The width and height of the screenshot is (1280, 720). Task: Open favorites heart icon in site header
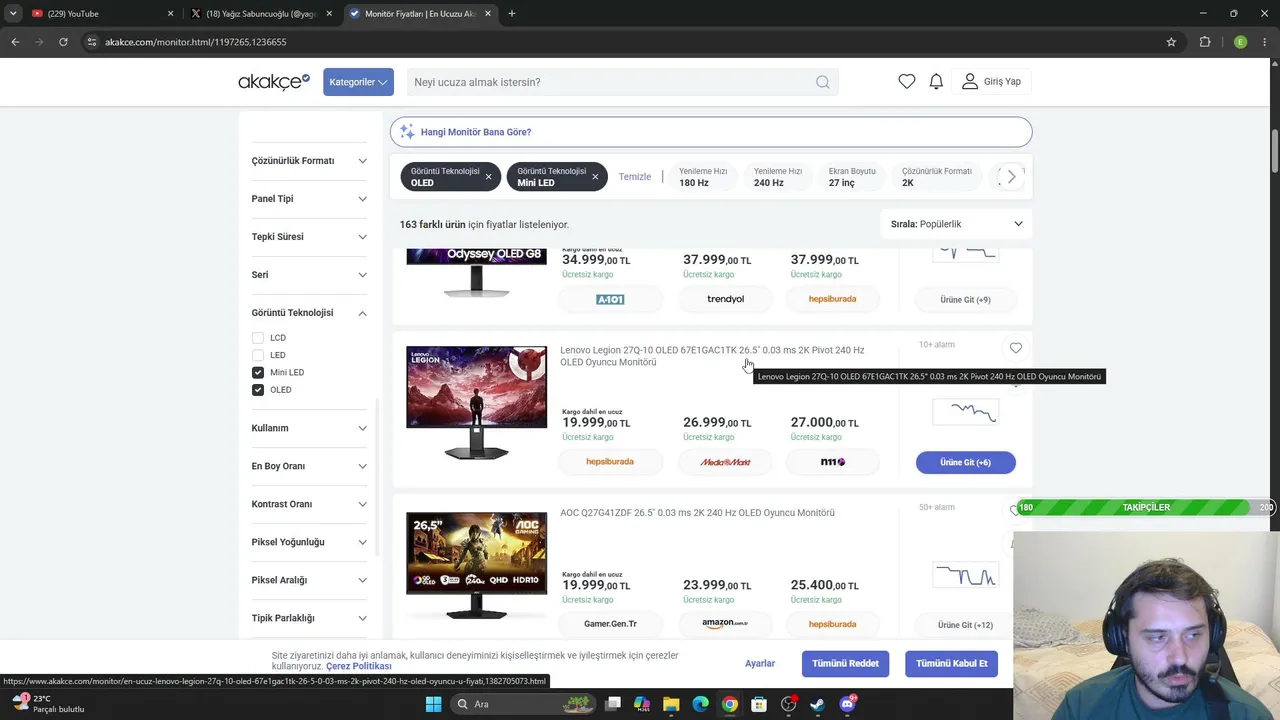[907, 82]
